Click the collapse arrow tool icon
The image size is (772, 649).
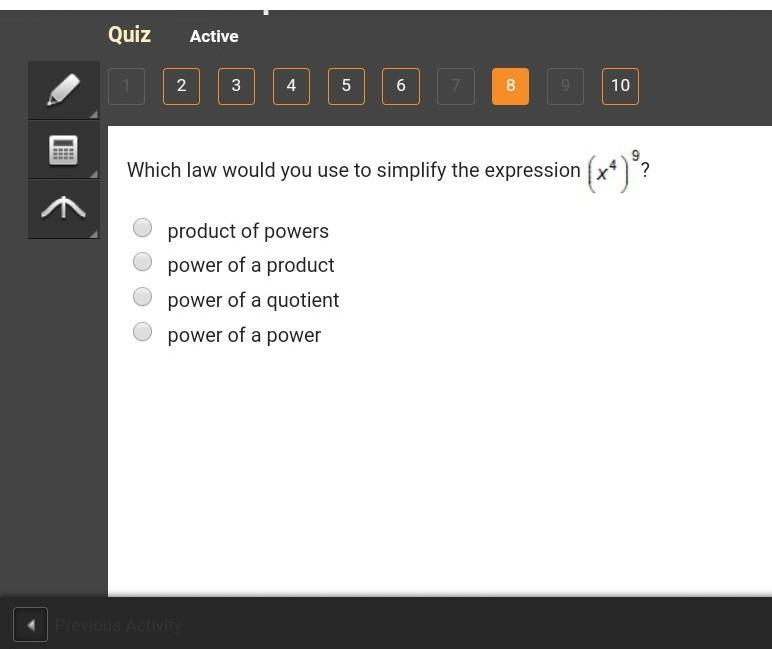(63, 208)
